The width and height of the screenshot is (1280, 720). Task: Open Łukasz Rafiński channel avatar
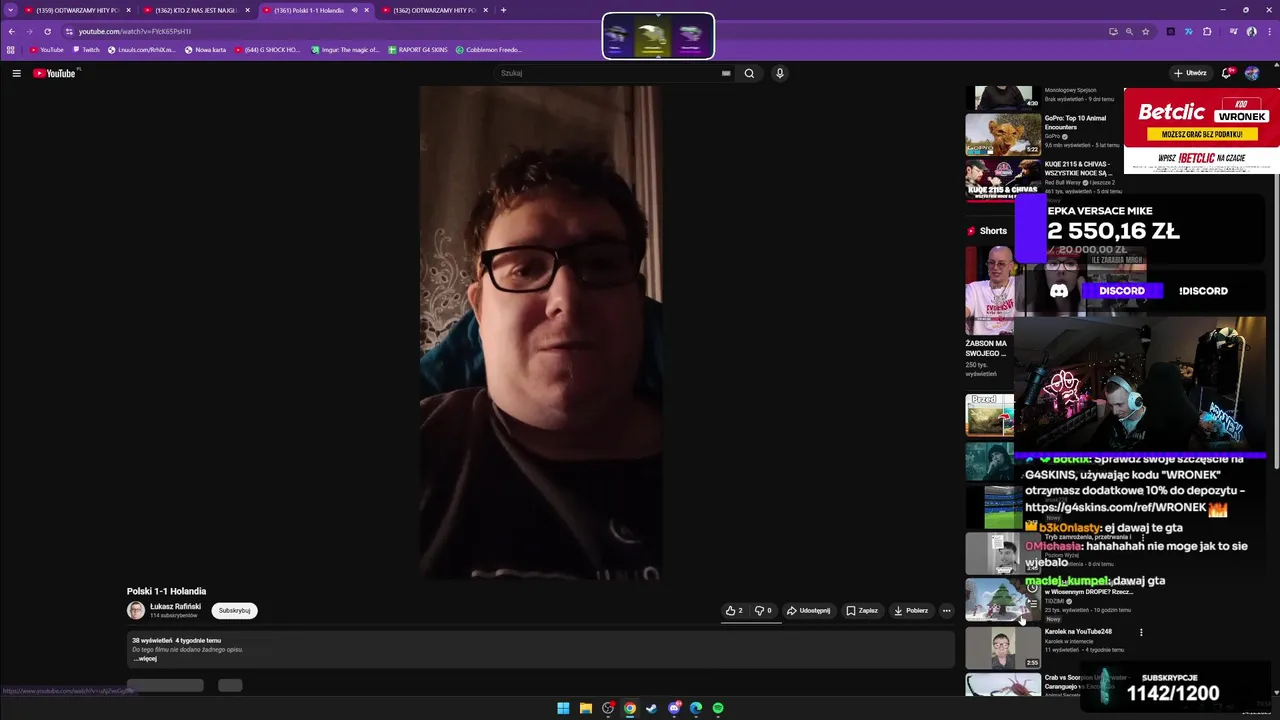(136, 610)
